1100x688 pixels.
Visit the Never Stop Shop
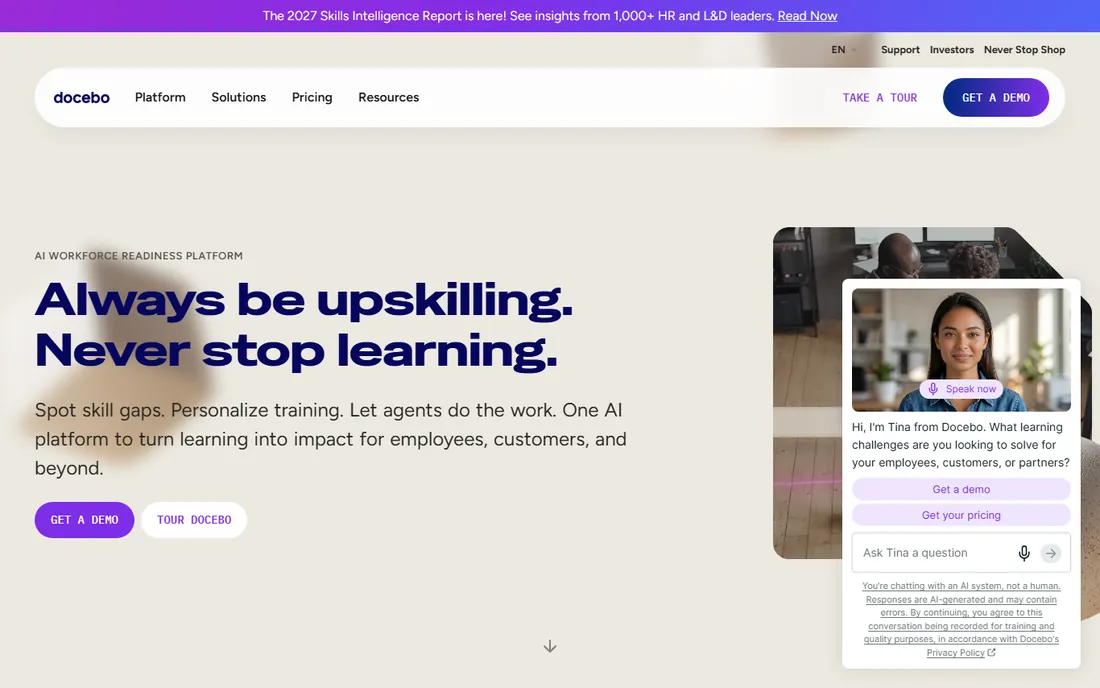pyautogui.click(x=1024, y=50)
